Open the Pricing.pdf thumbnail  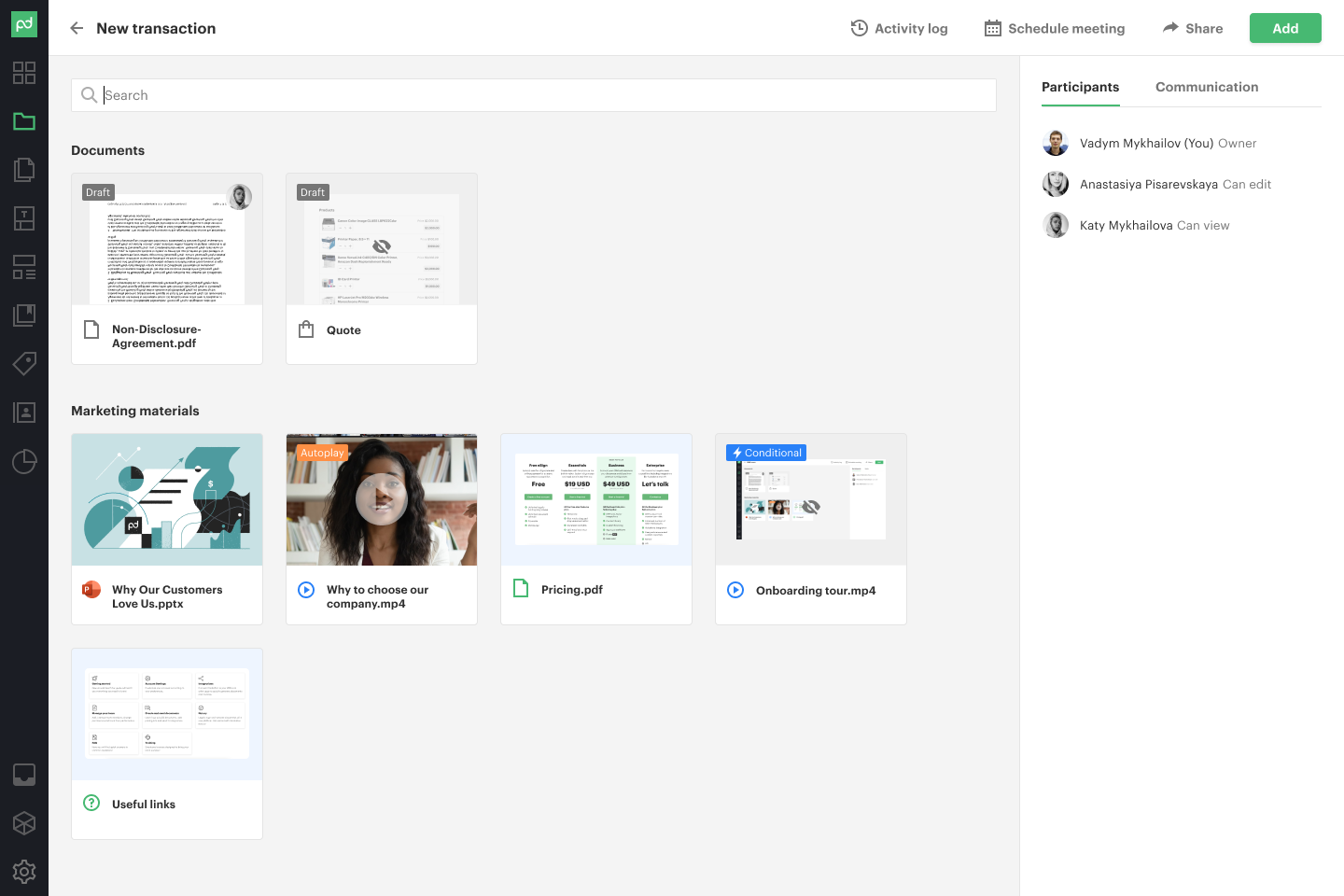(596, 499)
